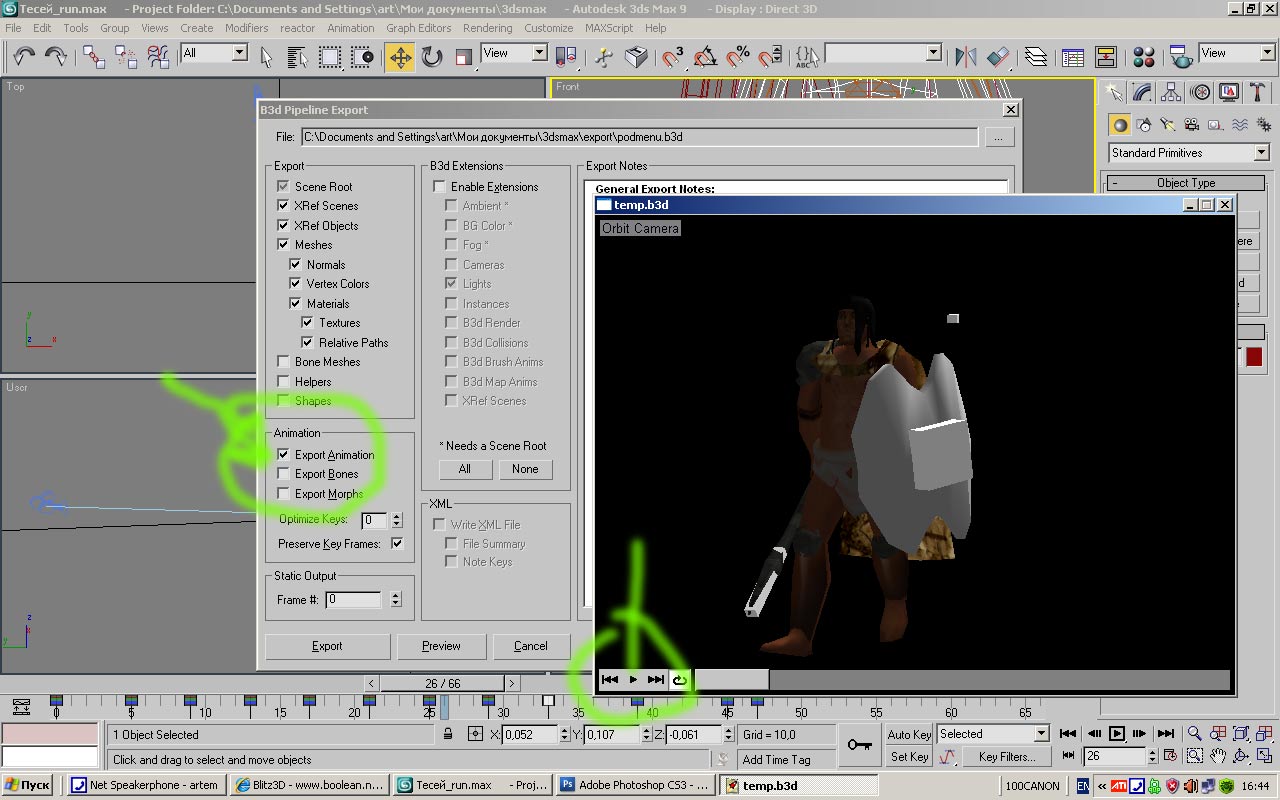The image size is (1280, 800).
Task: Click the Select and Rotate tool
Action: pyautogui.click(x=432, y=57)
